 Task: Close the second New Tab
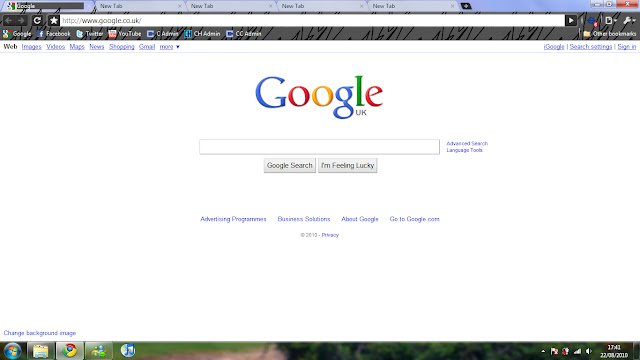point(271,6)
